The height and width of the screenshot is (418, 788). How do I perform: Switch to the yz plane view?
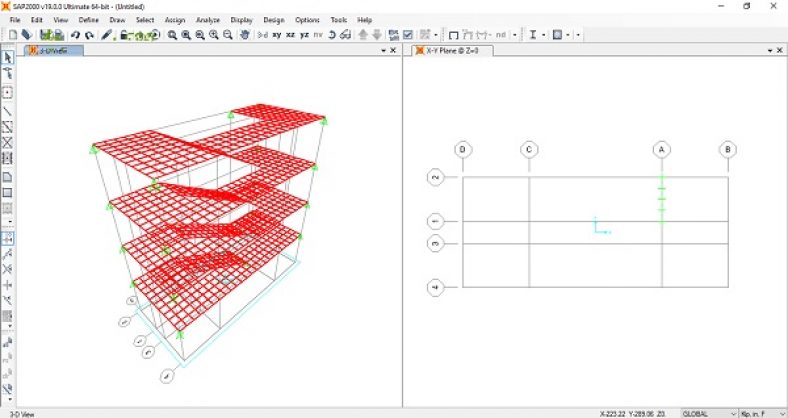[x=304, y=35]
